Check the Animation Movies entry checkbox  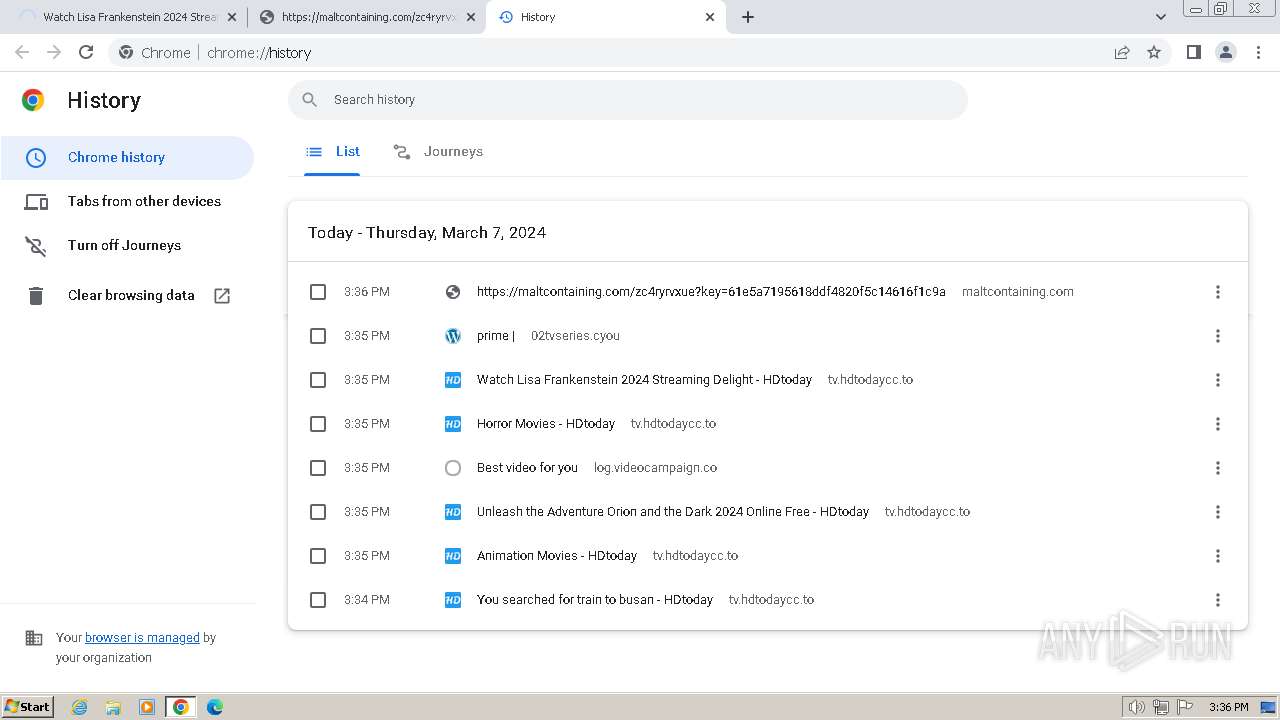pyautogui.click(x=318, y=556)
